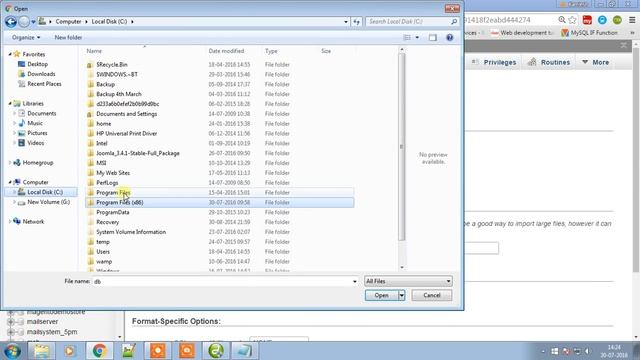
Task: Open the help icon in dialog toolbar
Action: point(449,38)
